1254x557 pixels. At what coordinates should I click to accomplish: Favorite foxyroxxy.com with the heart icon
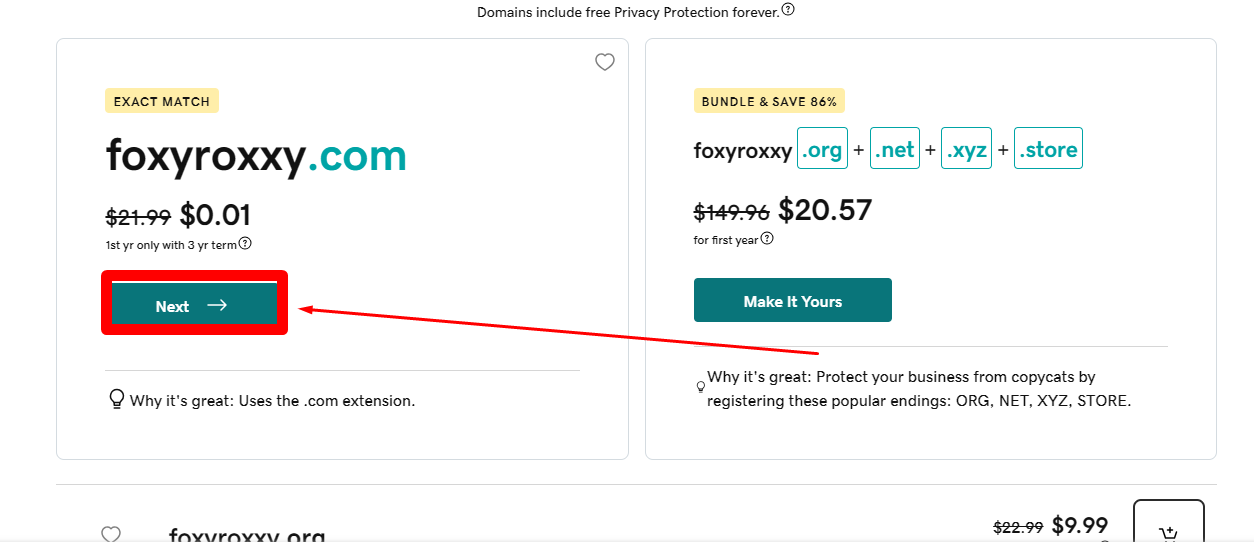tap(605, 62)
